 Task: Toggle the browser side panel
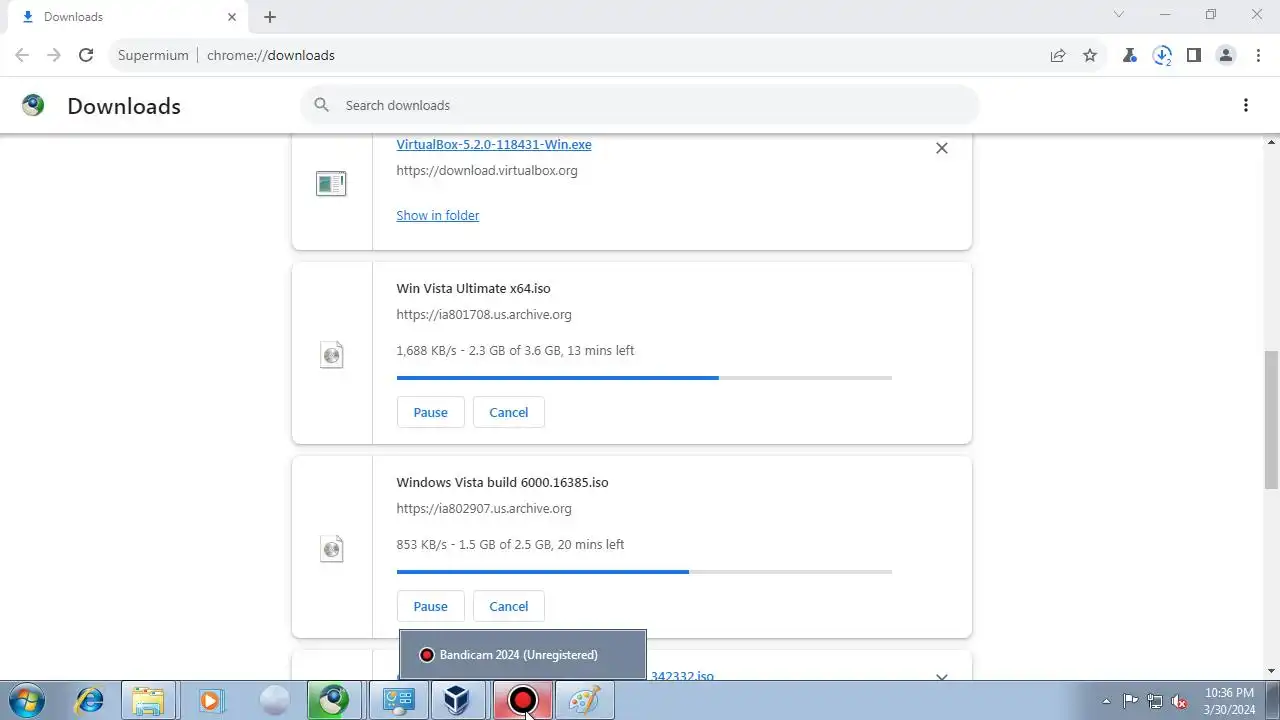click(x=1194, y=55)
